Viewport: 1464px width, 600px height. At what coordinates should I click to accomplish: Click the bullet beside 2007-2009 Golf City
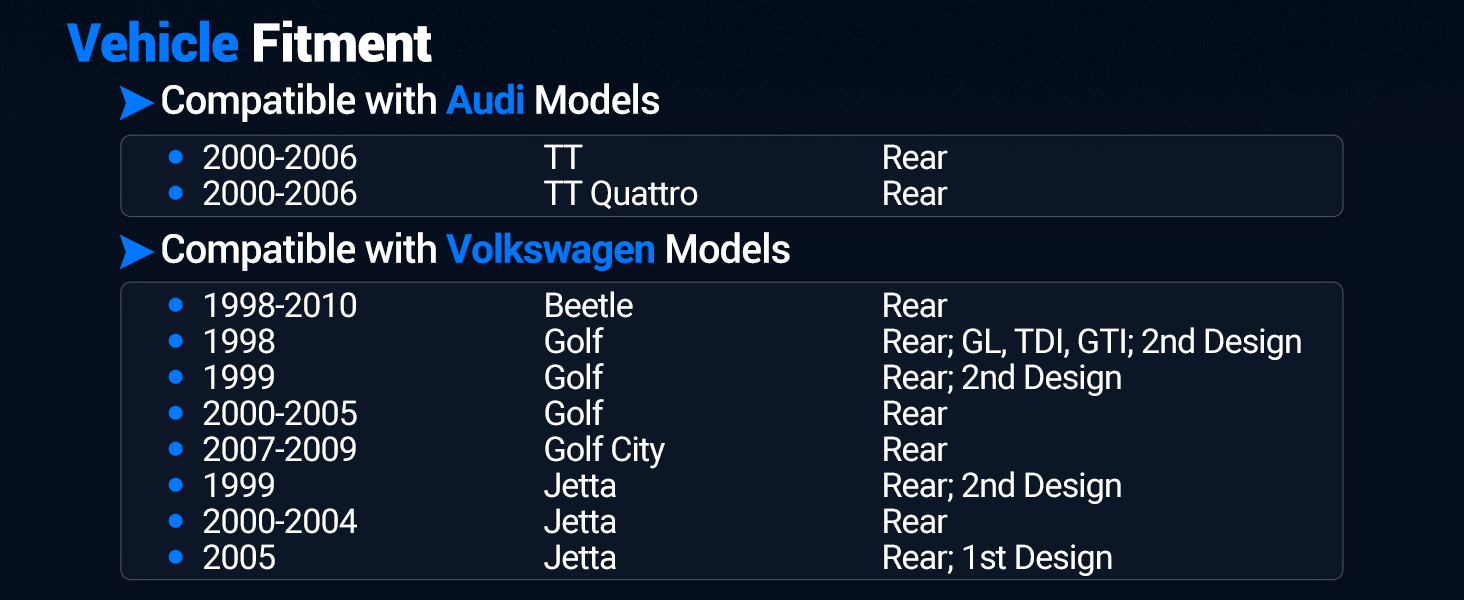(x=176, y=449)
